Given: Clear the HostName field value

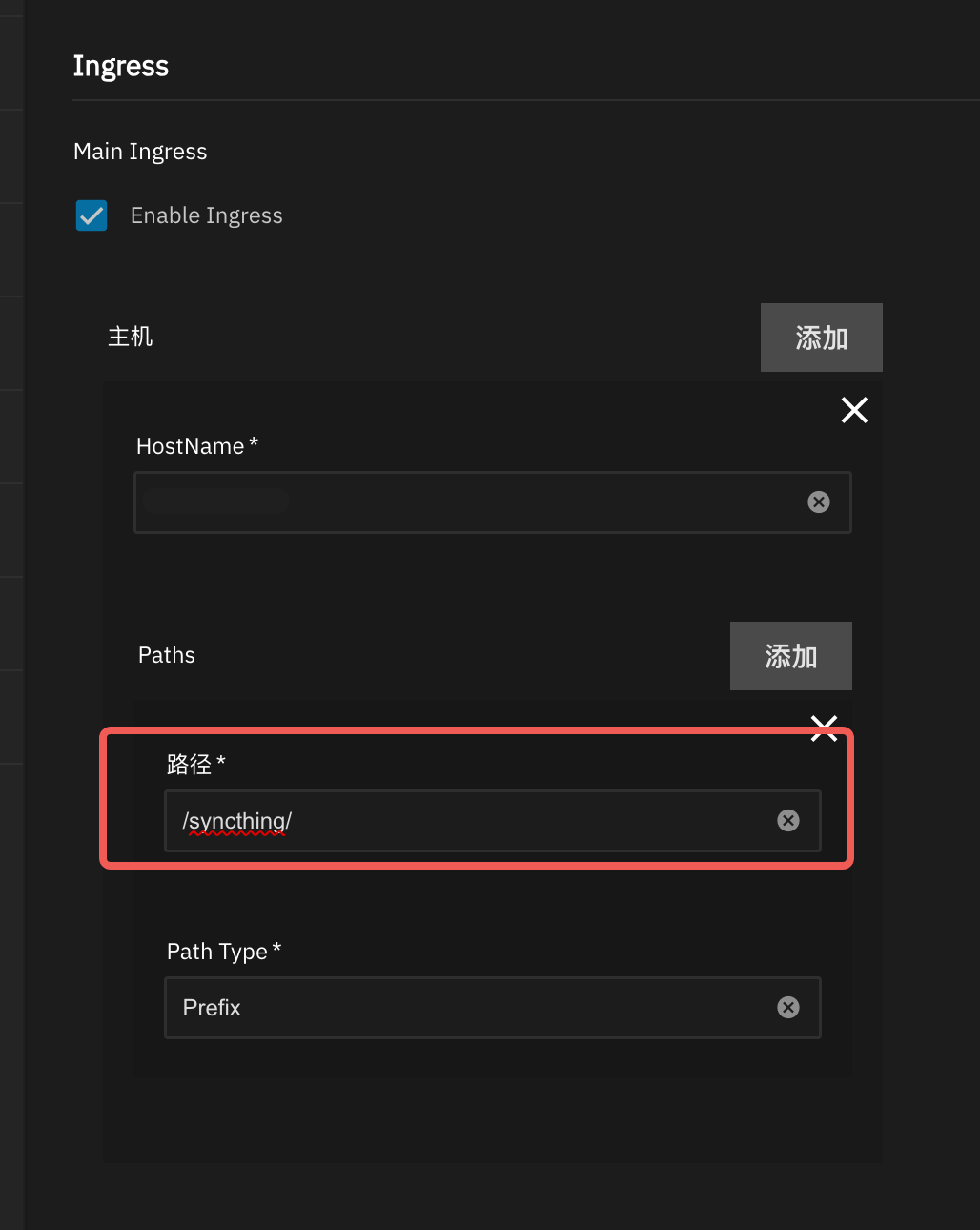Looking at the screenshot, I should (819, 502).
